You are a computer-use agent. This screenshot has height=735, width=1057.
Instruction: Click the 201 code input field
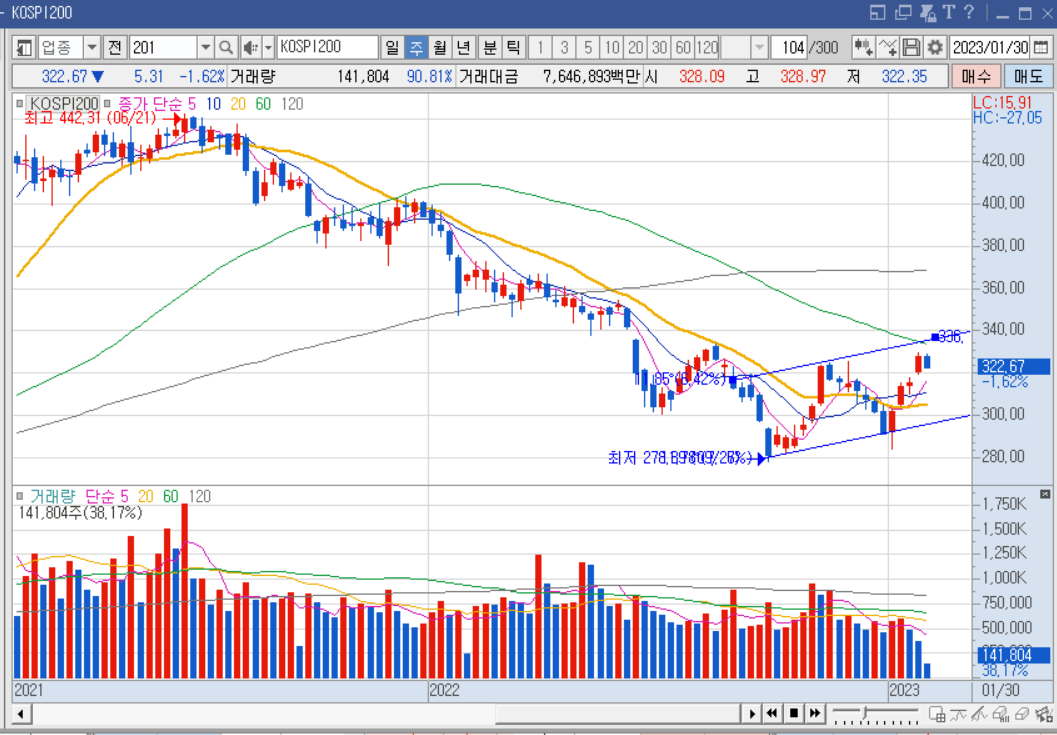pyautogui.click(x=163, y=47)
